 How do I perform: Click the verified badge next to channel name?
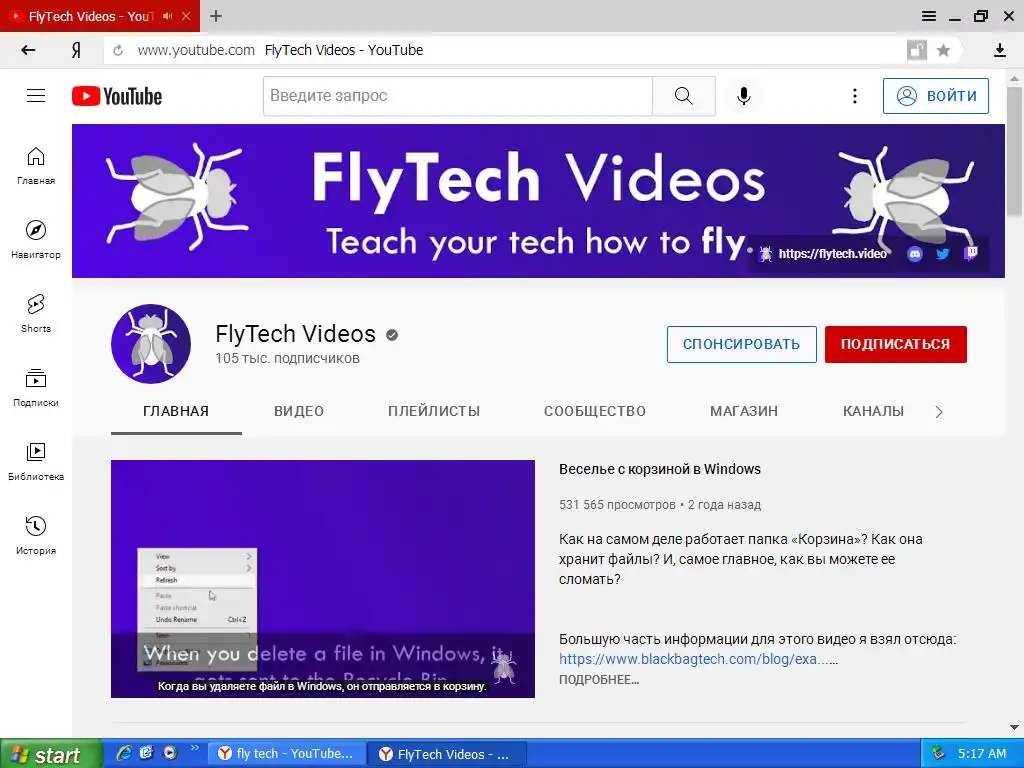pos(392,335)
